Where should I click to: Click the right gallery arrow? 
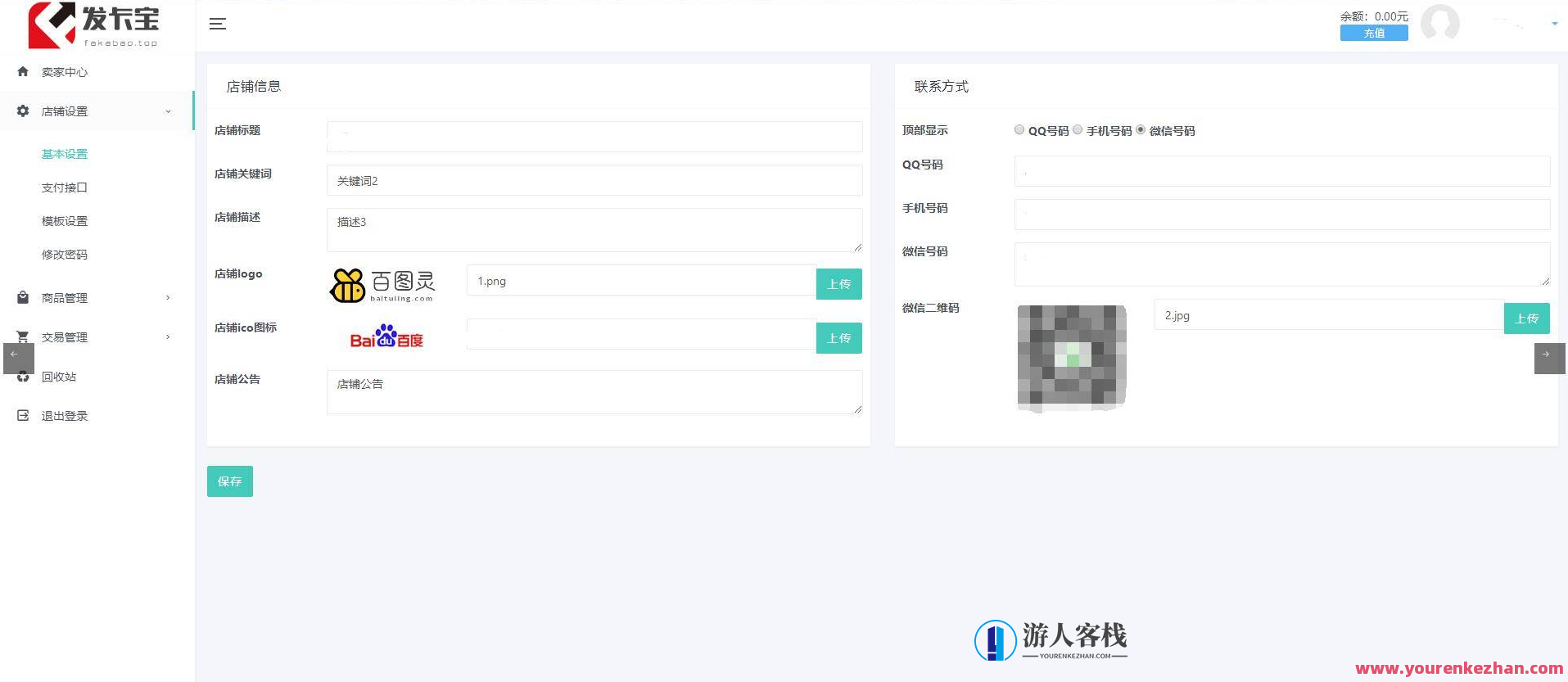1550,359
